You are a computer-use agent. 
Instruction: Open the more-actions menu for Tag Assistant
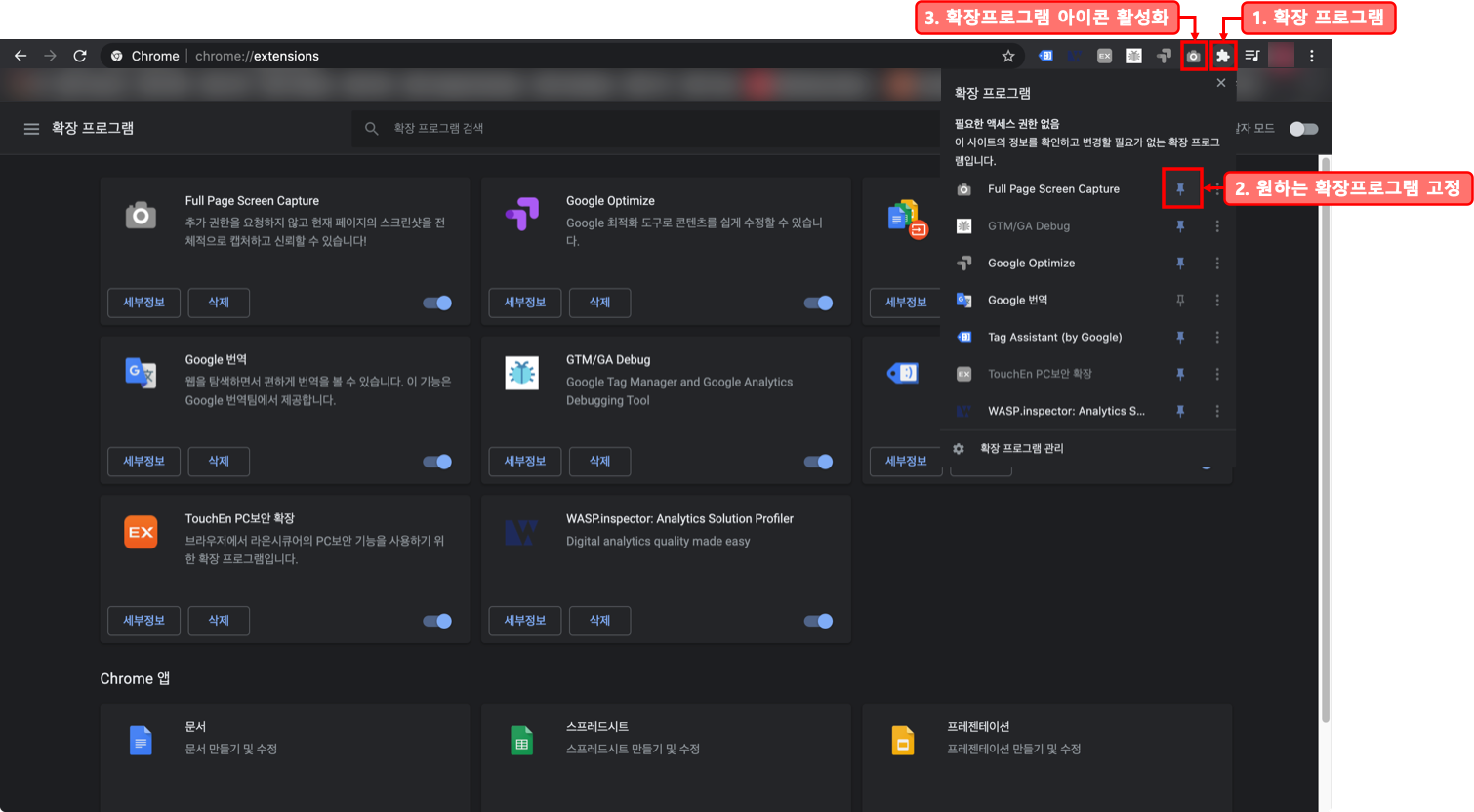1217,338
